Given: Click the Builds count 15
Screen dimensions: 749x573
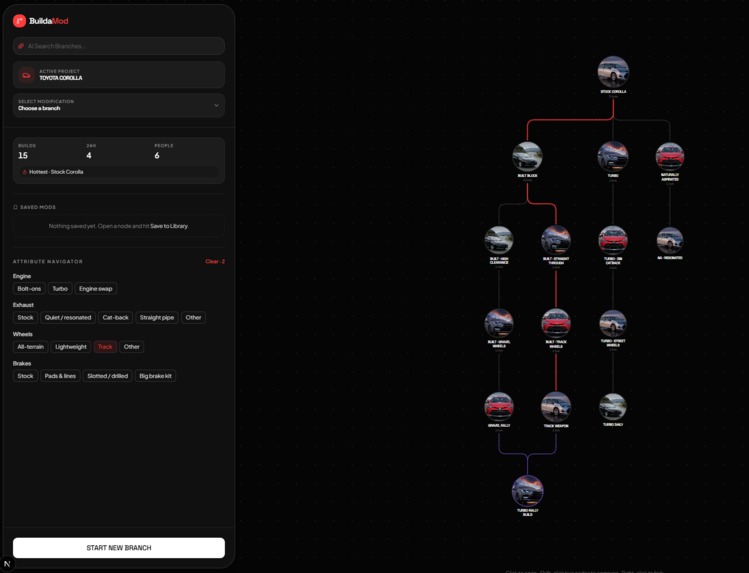Looking at the screenshot, I should click(23, 156).
